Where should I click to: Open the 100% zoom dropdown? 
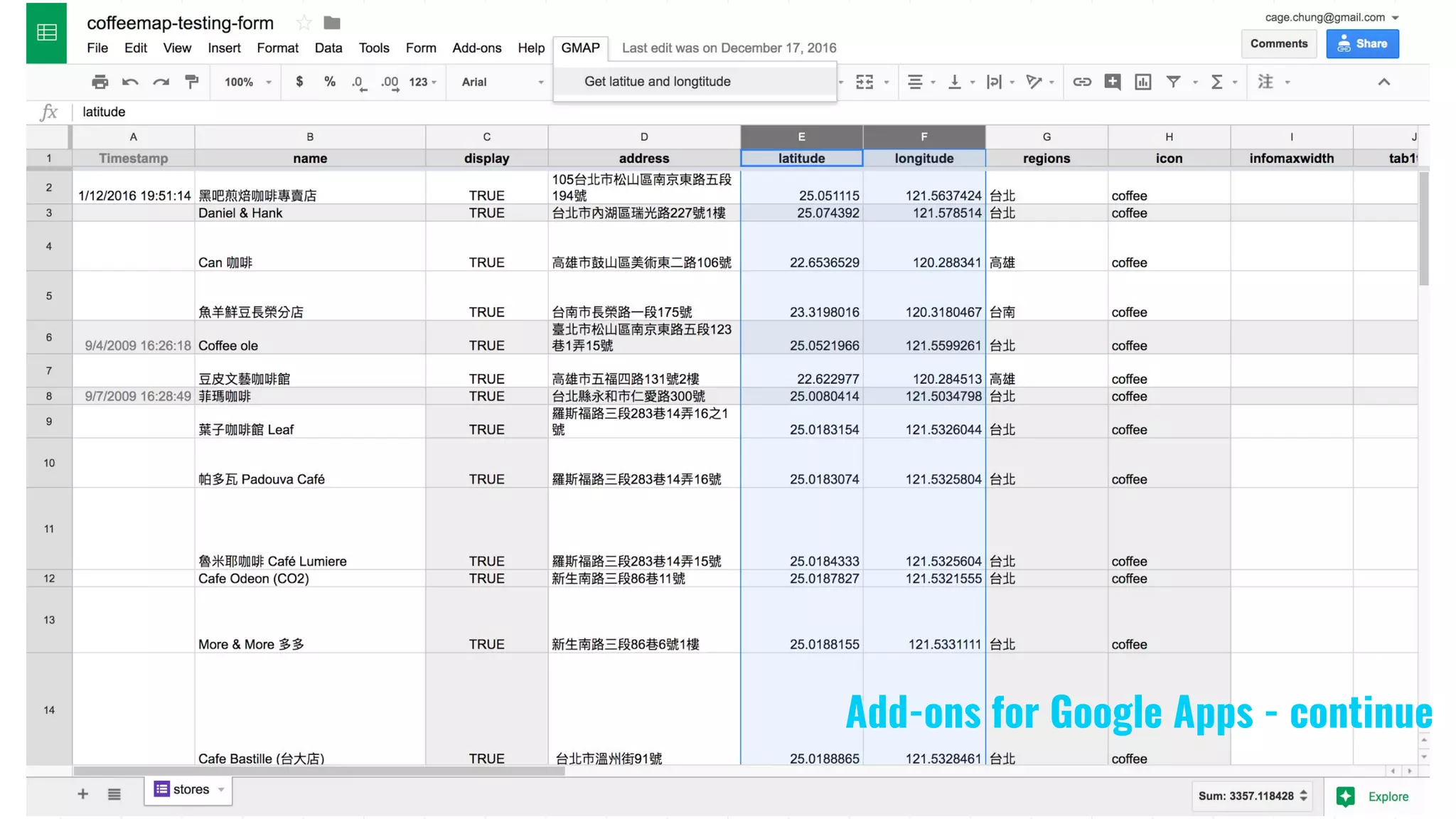tap(247, 82)
